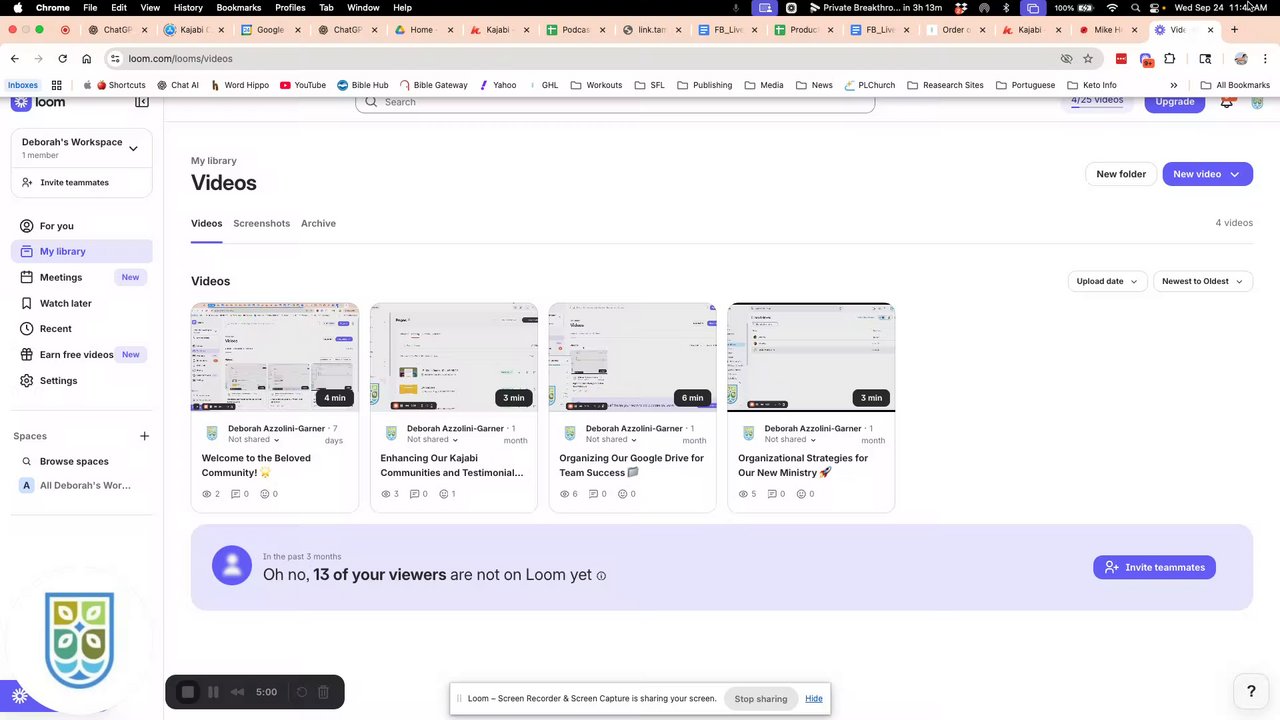1280x720 pixels.
Task: Open sharing dropdown on Organizational Strategies video
Action: point(791,440)
